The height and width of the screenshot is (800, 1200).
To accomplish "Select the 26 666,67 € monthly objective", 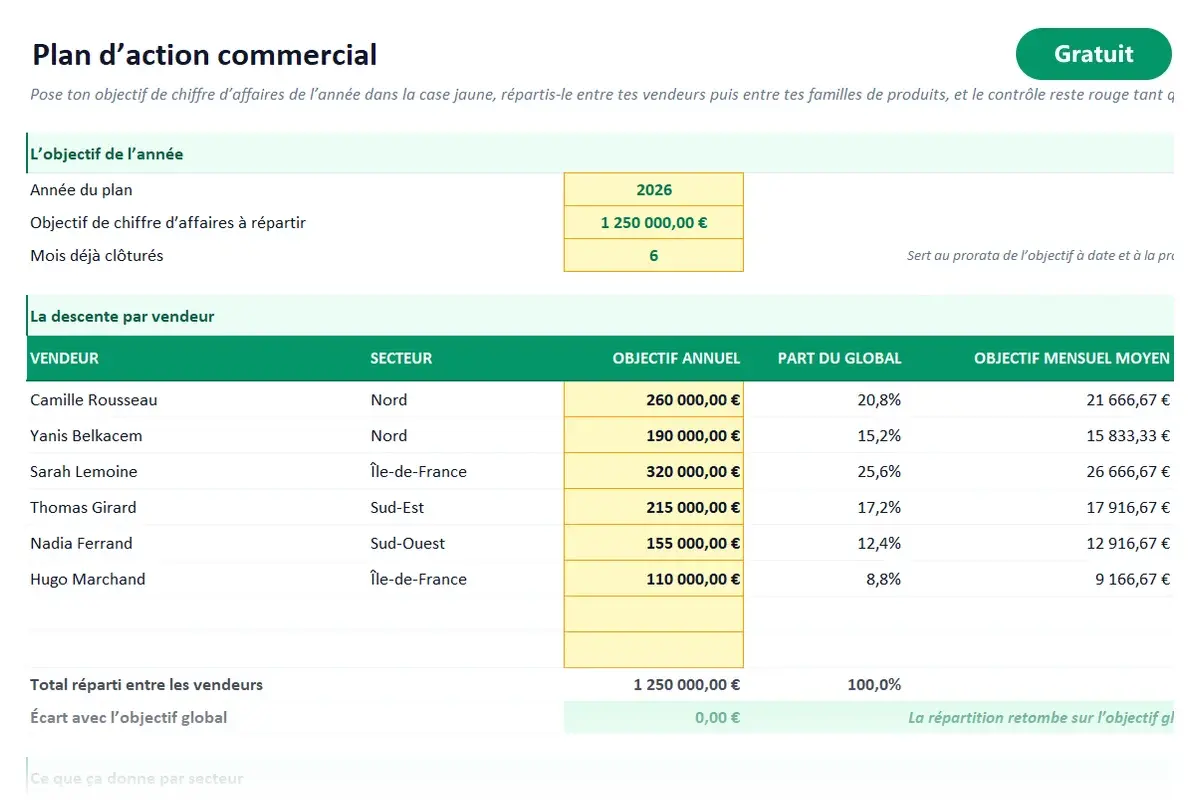I will coord(1128,472).
